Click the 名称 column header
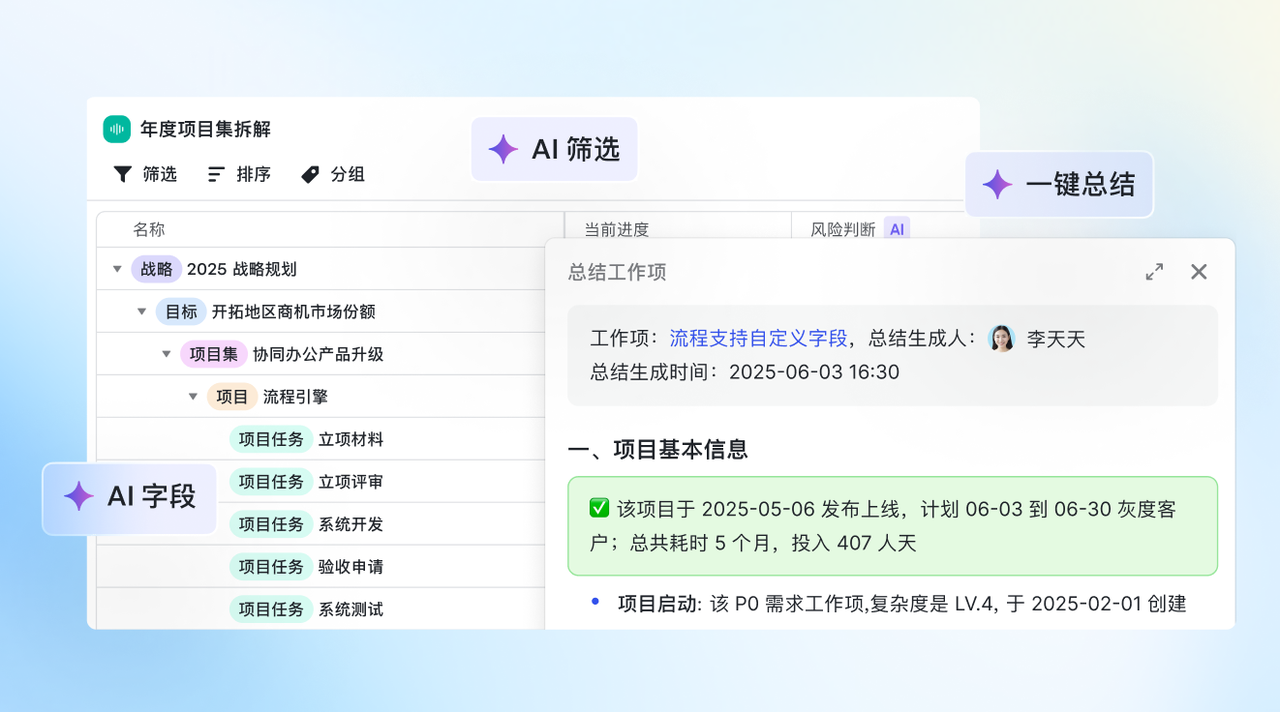Screen dimensions: 1280x712 [x=149, y=229]
